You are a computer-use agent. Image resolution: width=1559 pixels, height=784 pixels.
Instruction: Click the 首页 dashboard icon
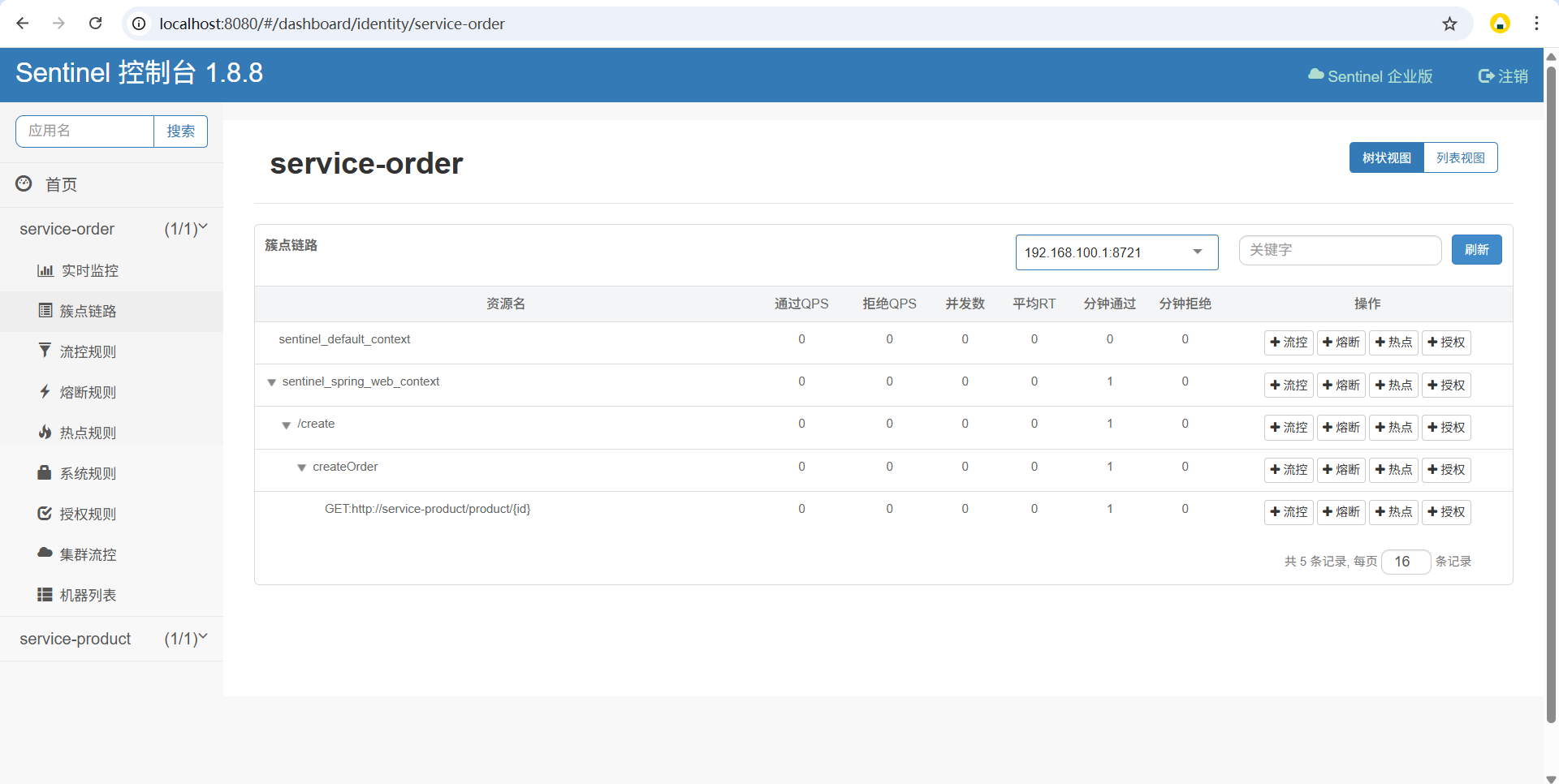pyautogui.click(x=24, y=183)
